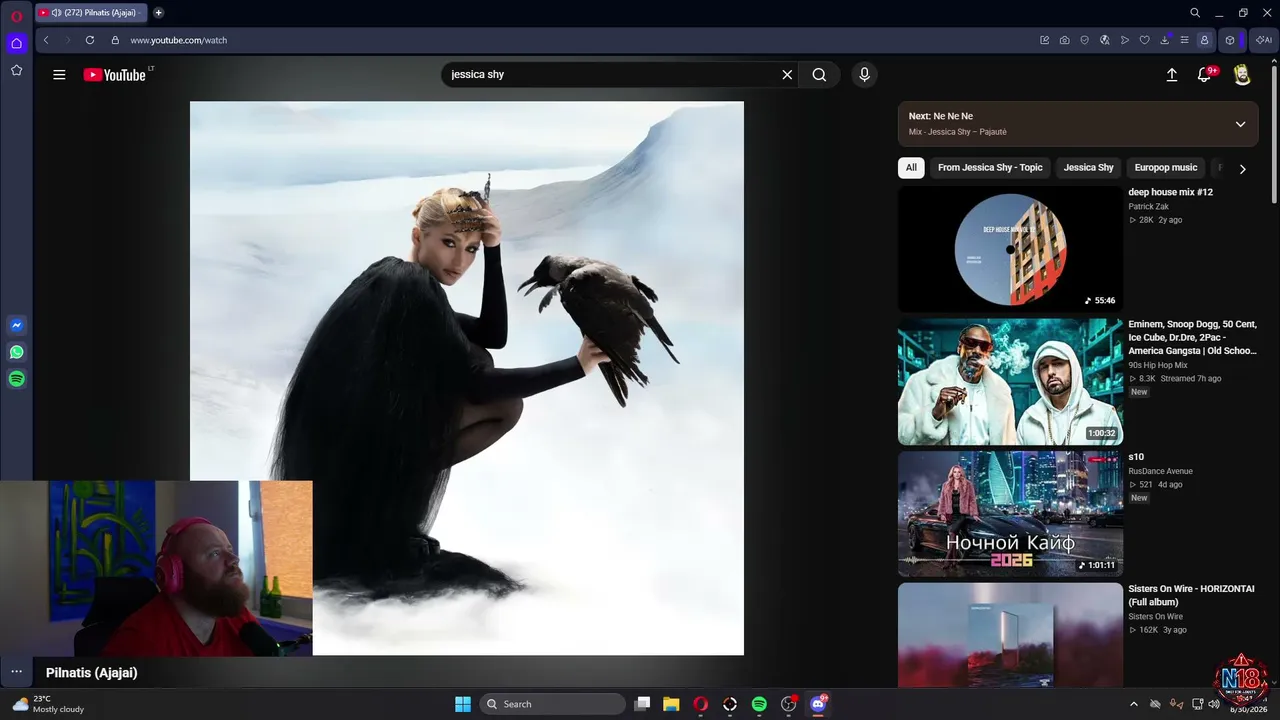Open the YouTube hamburger guide menu
The height and width of the screenshot is (720, 1280).
click(59, 74)
